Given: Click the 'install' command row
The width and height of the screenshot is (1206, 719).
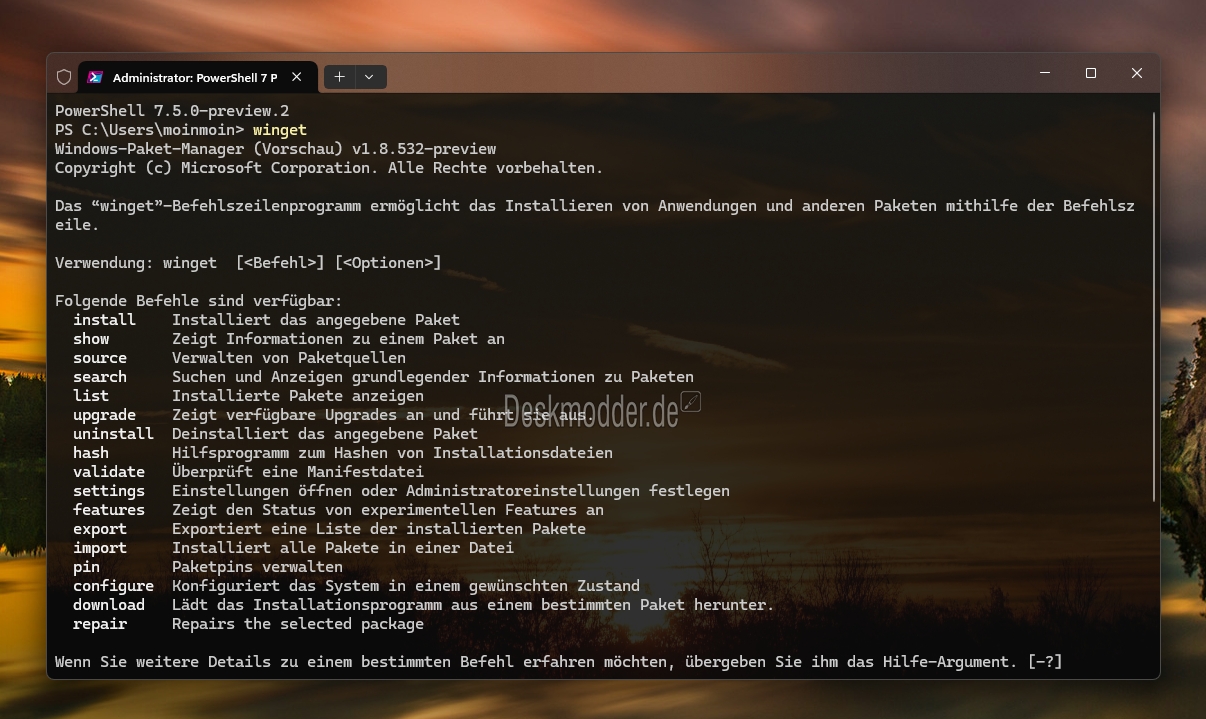Looking at the screenshot, I should point(266,320).
